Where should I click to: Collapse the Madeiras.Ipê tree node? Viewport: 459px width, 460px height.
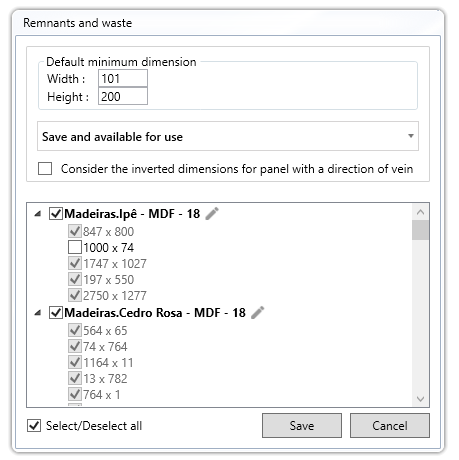(x=38, y=214)
